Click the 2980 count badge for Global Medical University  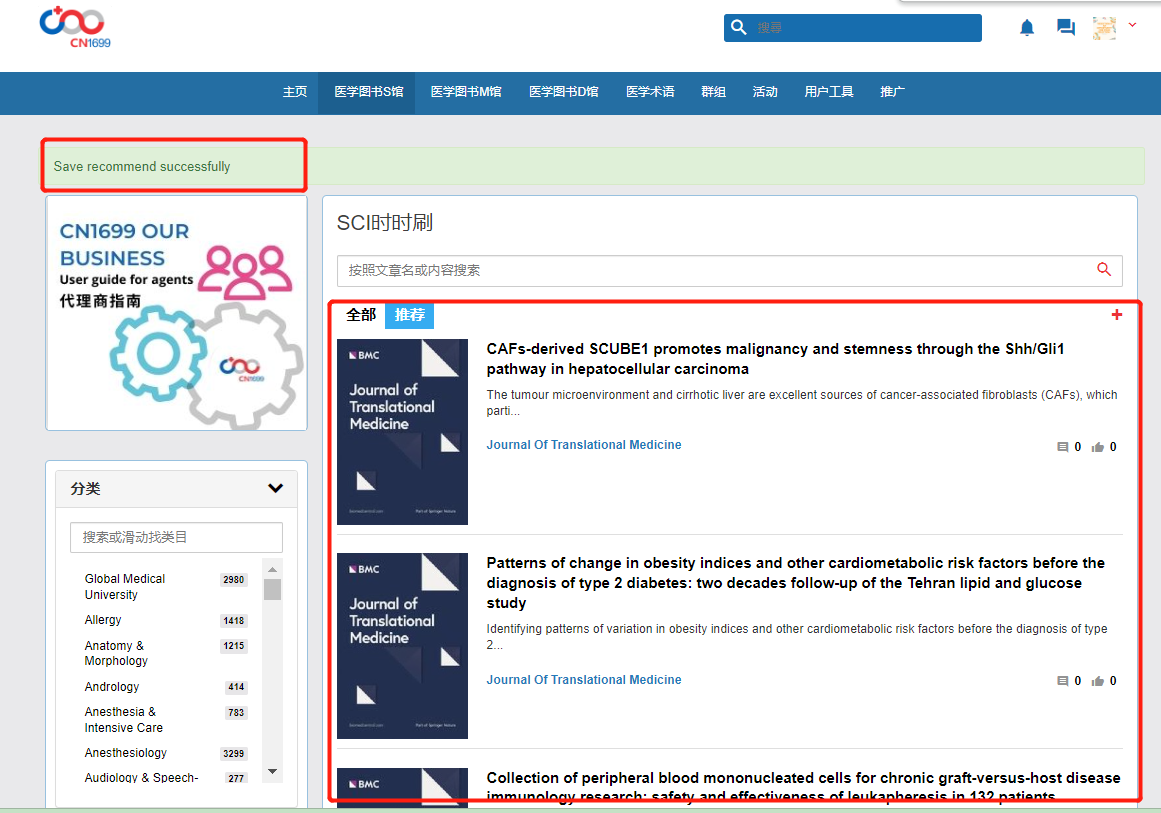pyautogui.click(x=233, y=580)
